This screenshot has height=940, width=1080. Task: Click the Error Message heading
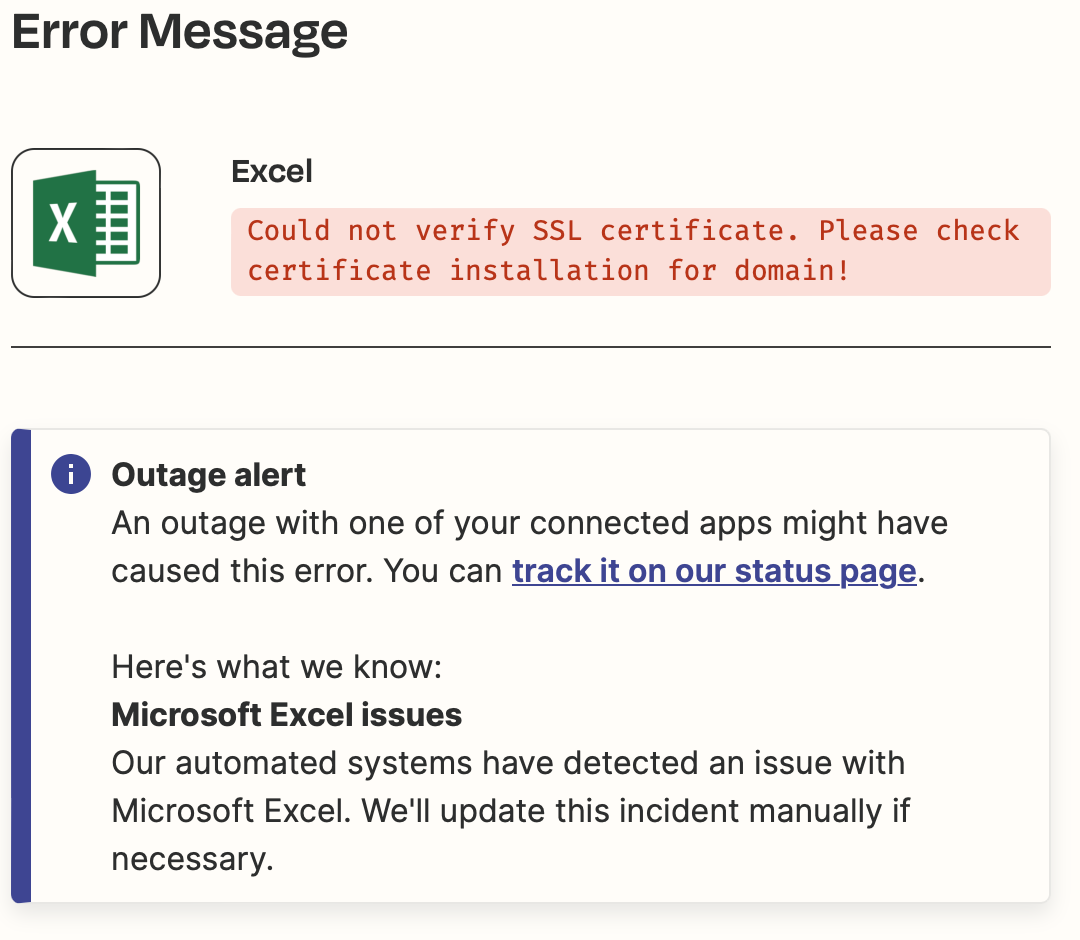(180, 32)
